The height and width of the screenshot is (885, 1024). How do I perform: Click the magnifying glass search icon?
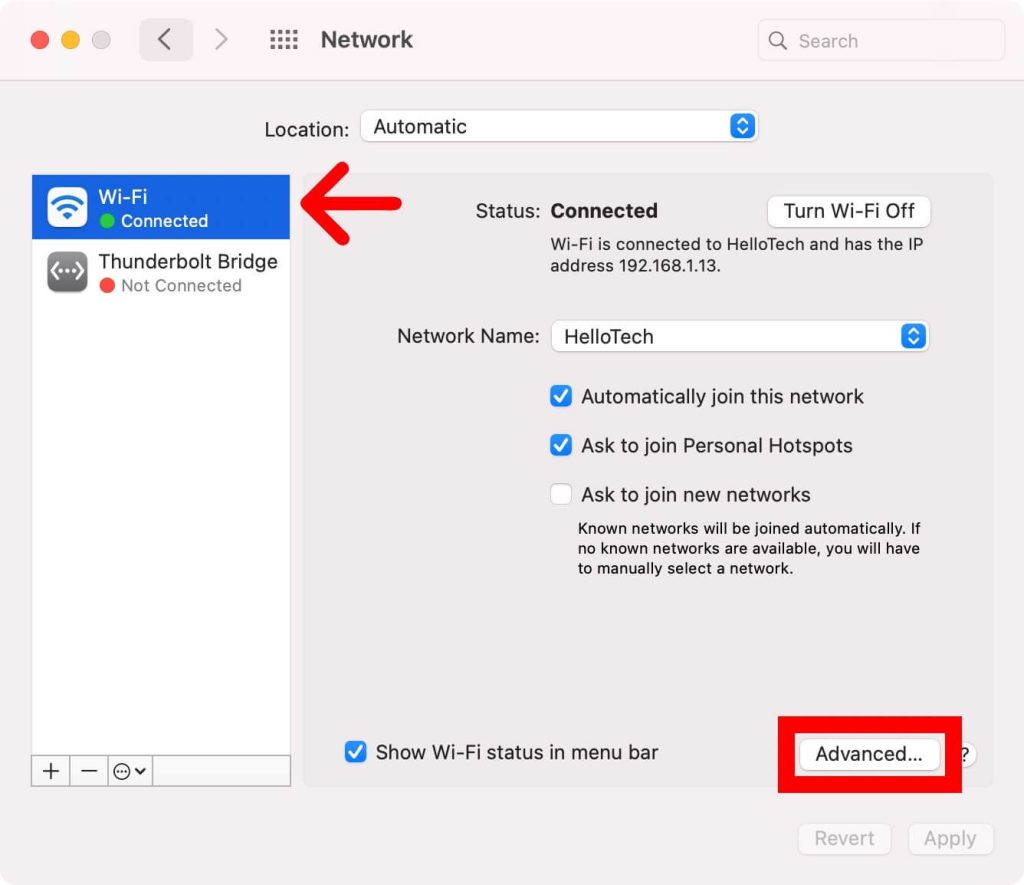(x=778, y=41)
